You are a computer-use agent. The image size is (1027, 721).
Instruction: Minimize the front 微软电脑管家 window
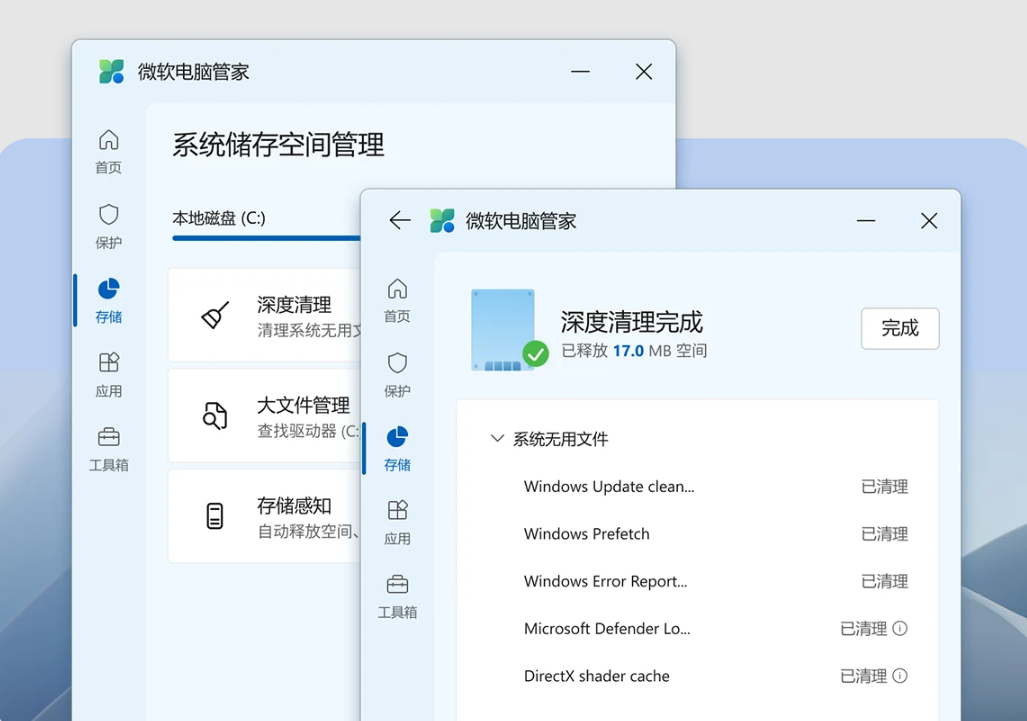pos(866,221)
